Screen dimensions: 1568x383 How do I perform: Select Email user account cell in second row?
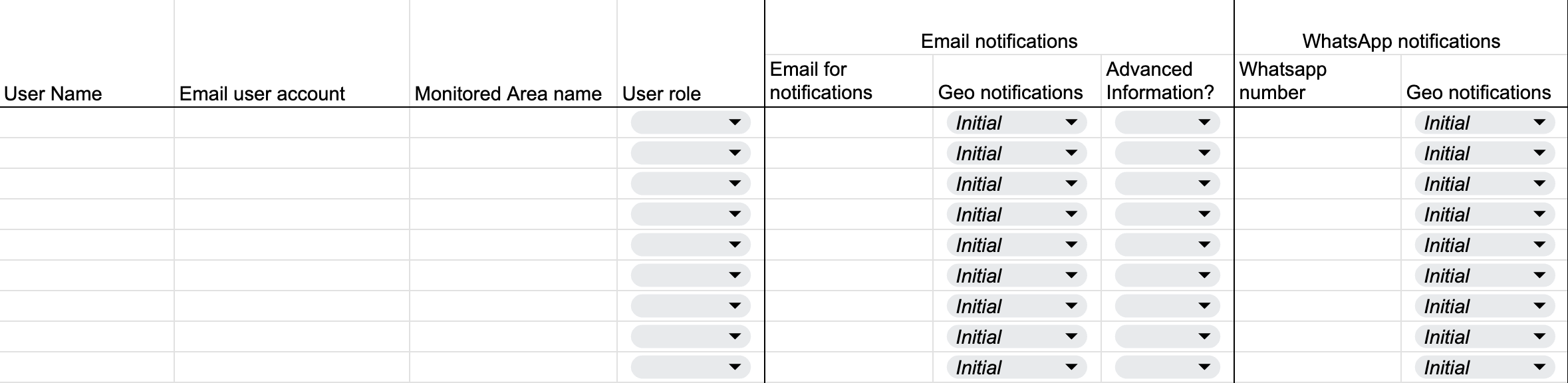291,154
